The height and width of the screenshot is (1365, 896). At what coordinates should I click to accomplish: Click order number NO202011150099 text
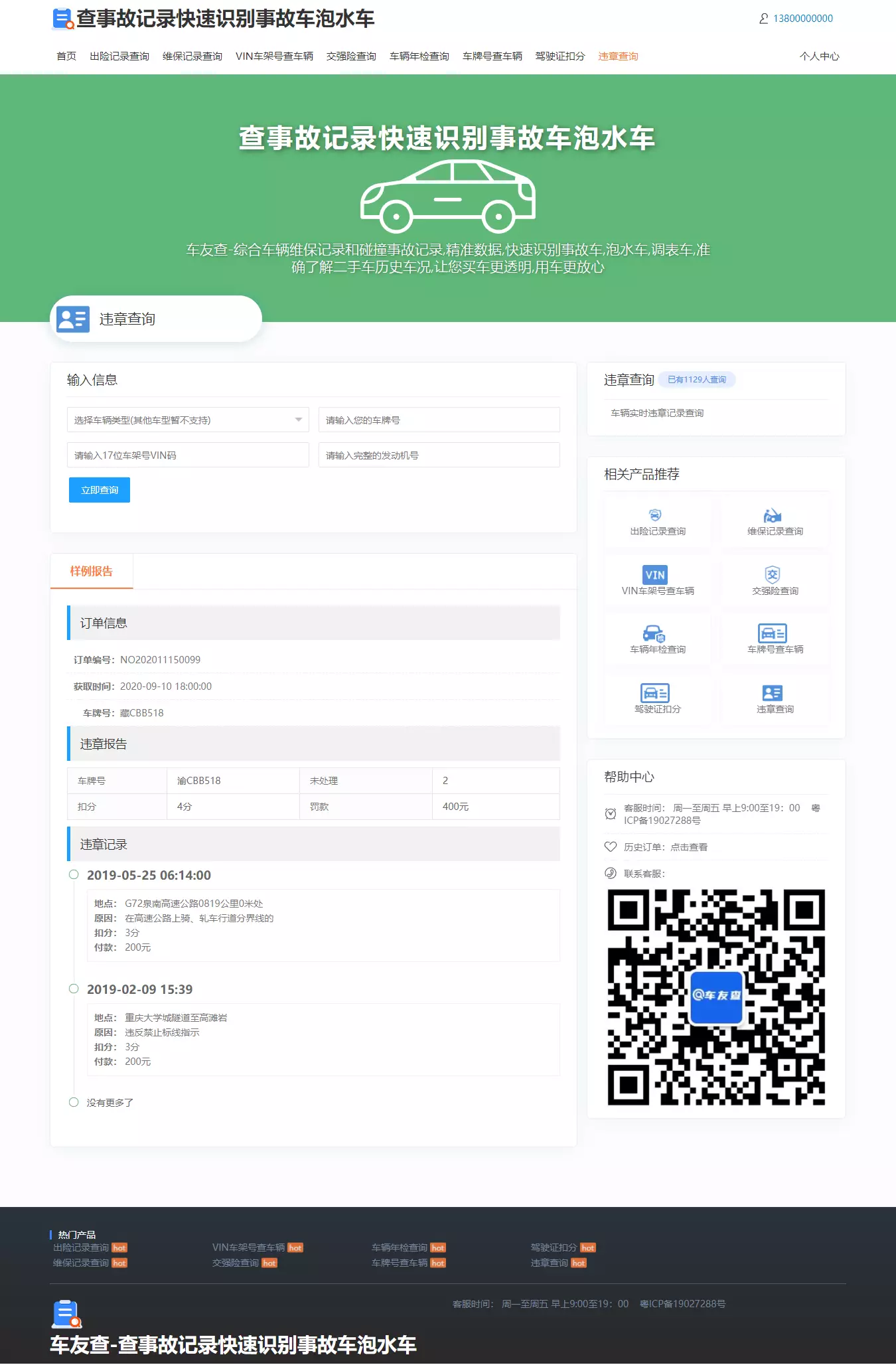160,659
